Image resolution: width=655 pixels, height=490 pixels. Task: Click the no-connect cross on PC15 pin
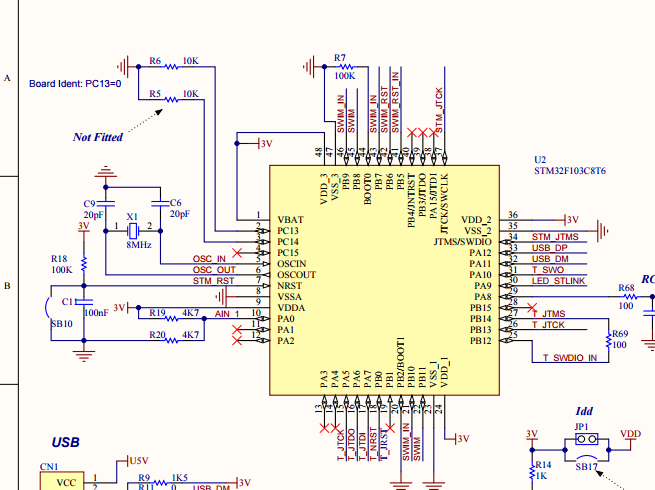coord(237,253)
